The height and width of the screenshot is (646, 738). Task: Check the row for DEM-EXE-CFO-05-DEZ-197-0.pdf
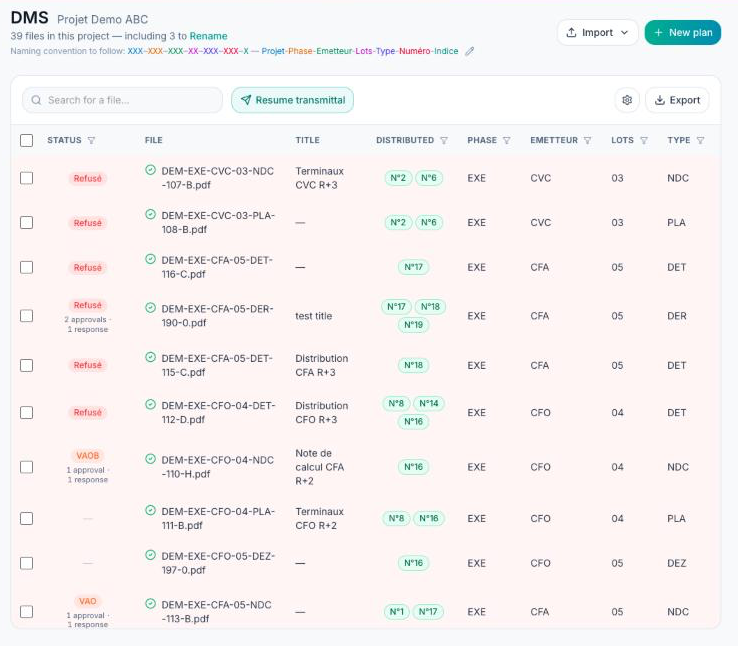[x=26, y=563]
